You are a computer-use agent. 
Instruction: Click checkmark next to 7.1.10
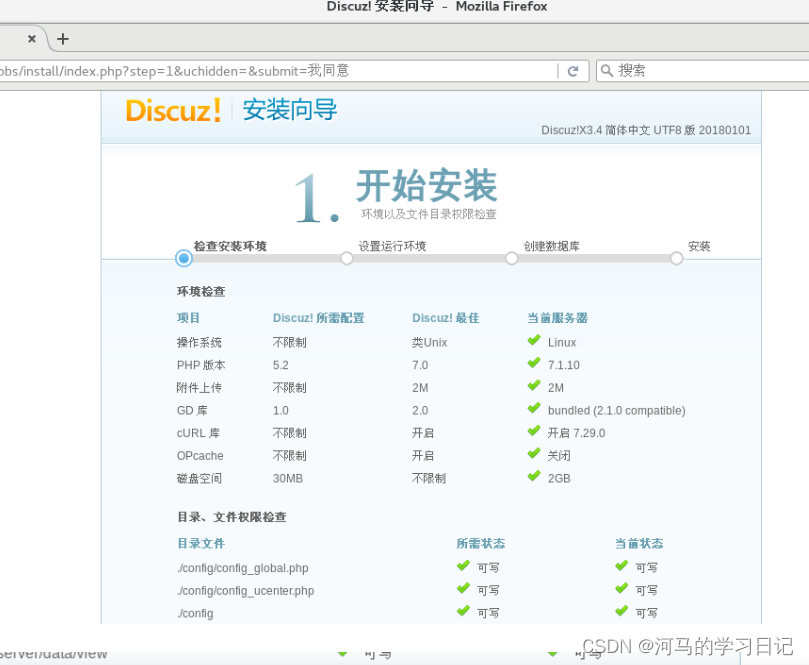coord(534,363)
